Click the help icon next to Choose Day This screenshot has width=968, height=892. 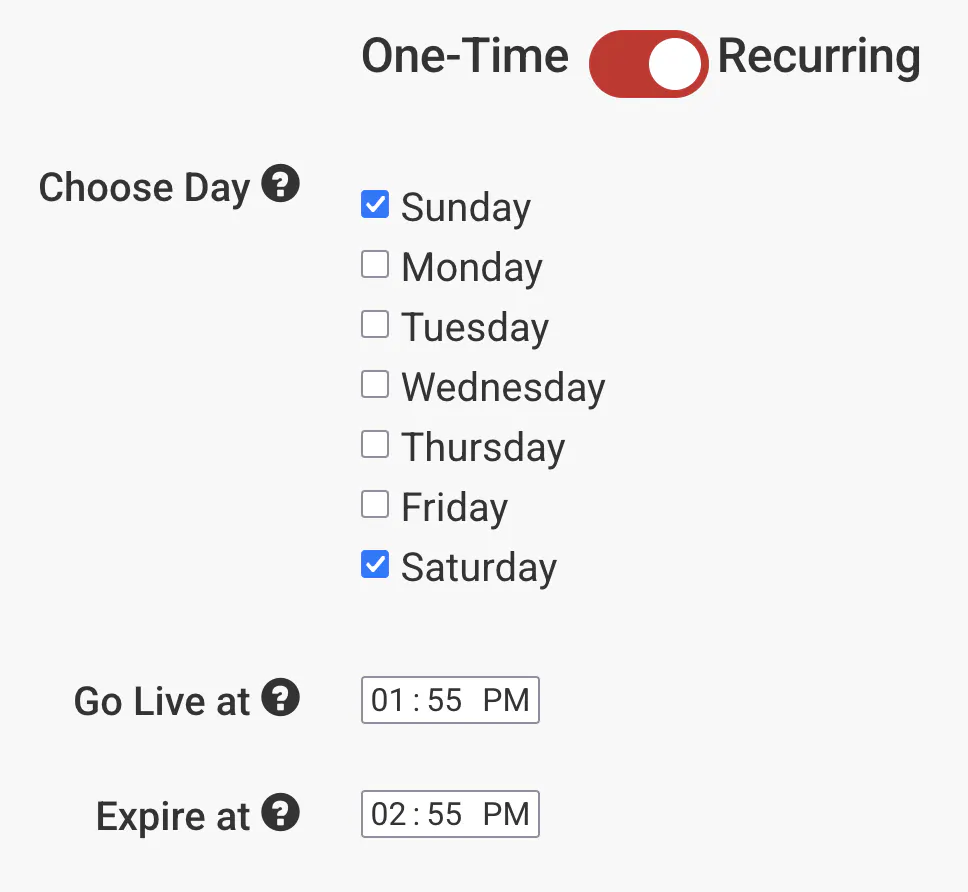click(x=281, y=185)
